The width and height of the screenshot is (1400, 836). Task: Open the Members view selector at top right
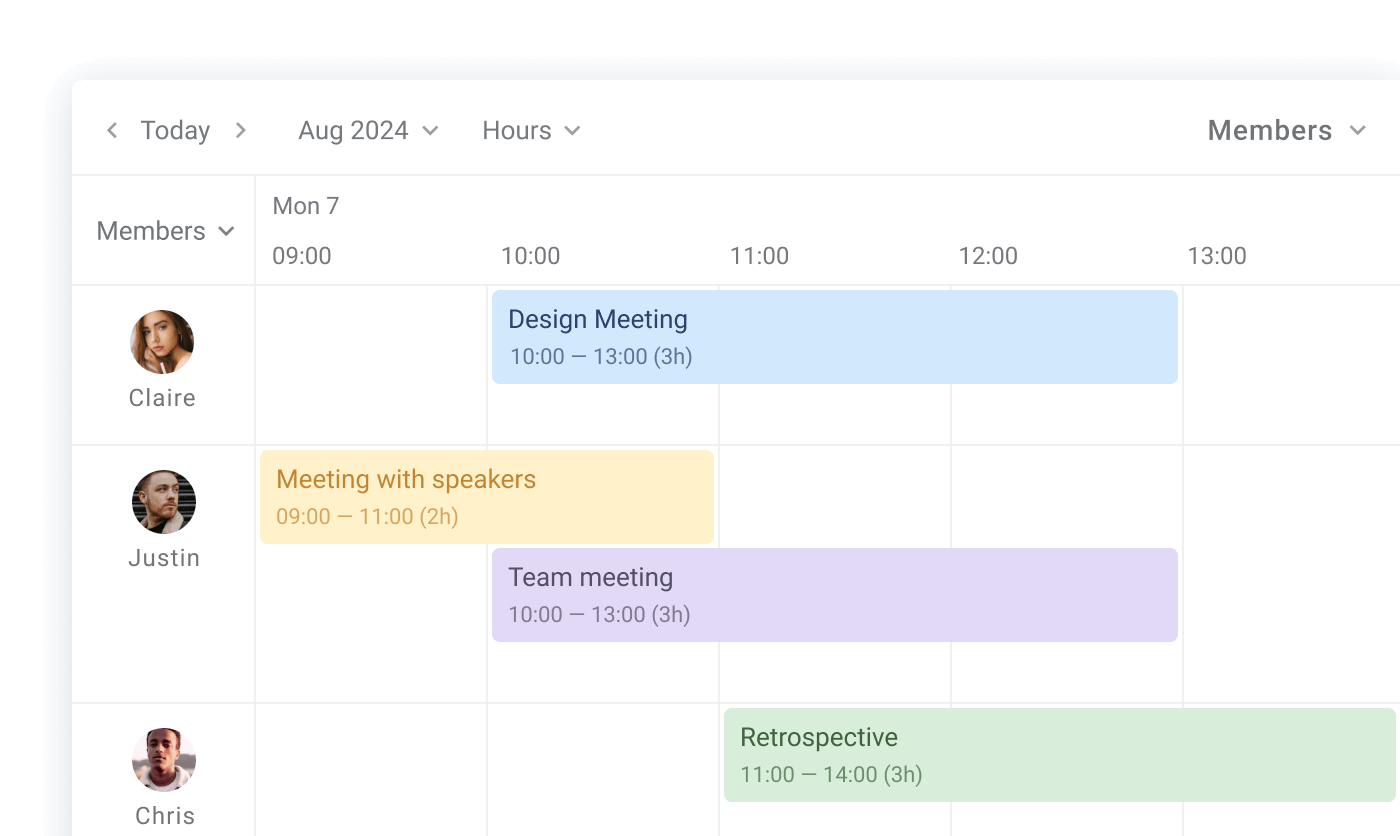[1286, 130]
